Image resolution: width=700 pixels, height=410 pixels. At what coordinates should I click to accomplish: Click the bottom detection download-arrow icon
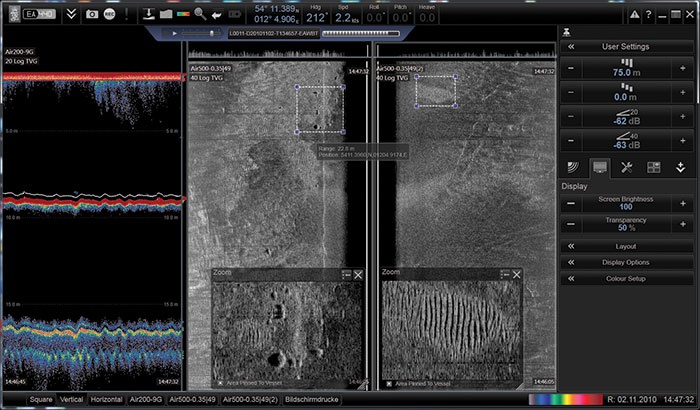[149, 14]
